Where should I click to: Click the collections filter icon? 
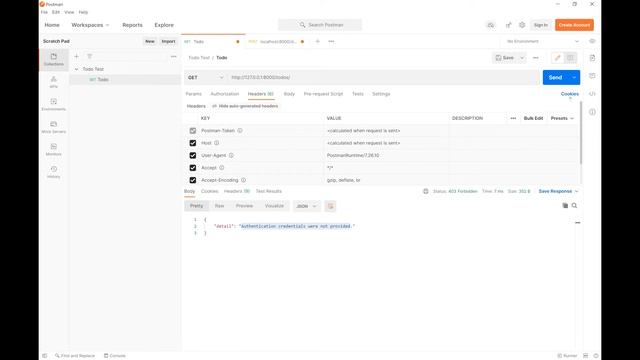coord(89,56)
